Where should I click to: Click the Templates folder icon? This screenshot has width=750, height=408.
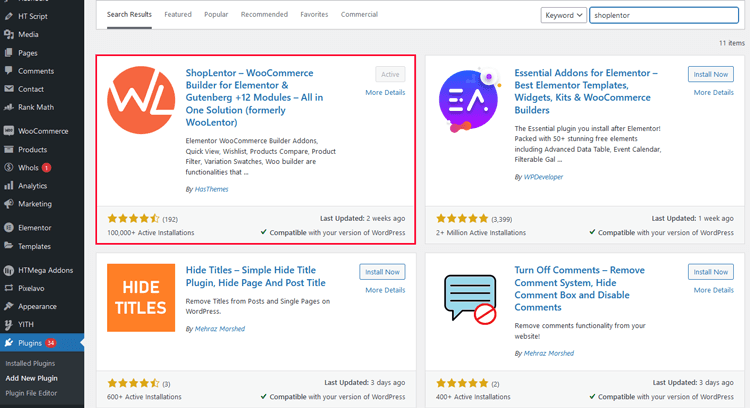pos(9,246)
